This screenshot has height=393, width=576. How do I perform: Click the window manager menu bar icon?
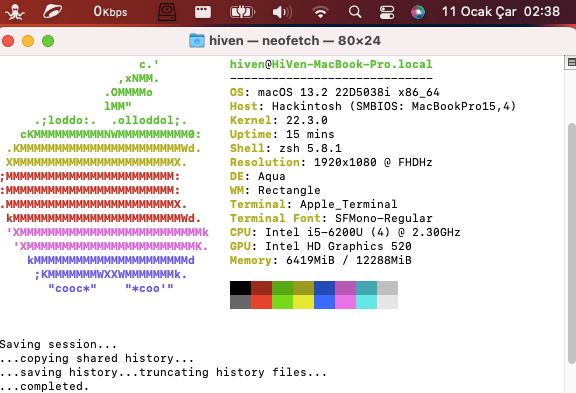coord(203,12)
